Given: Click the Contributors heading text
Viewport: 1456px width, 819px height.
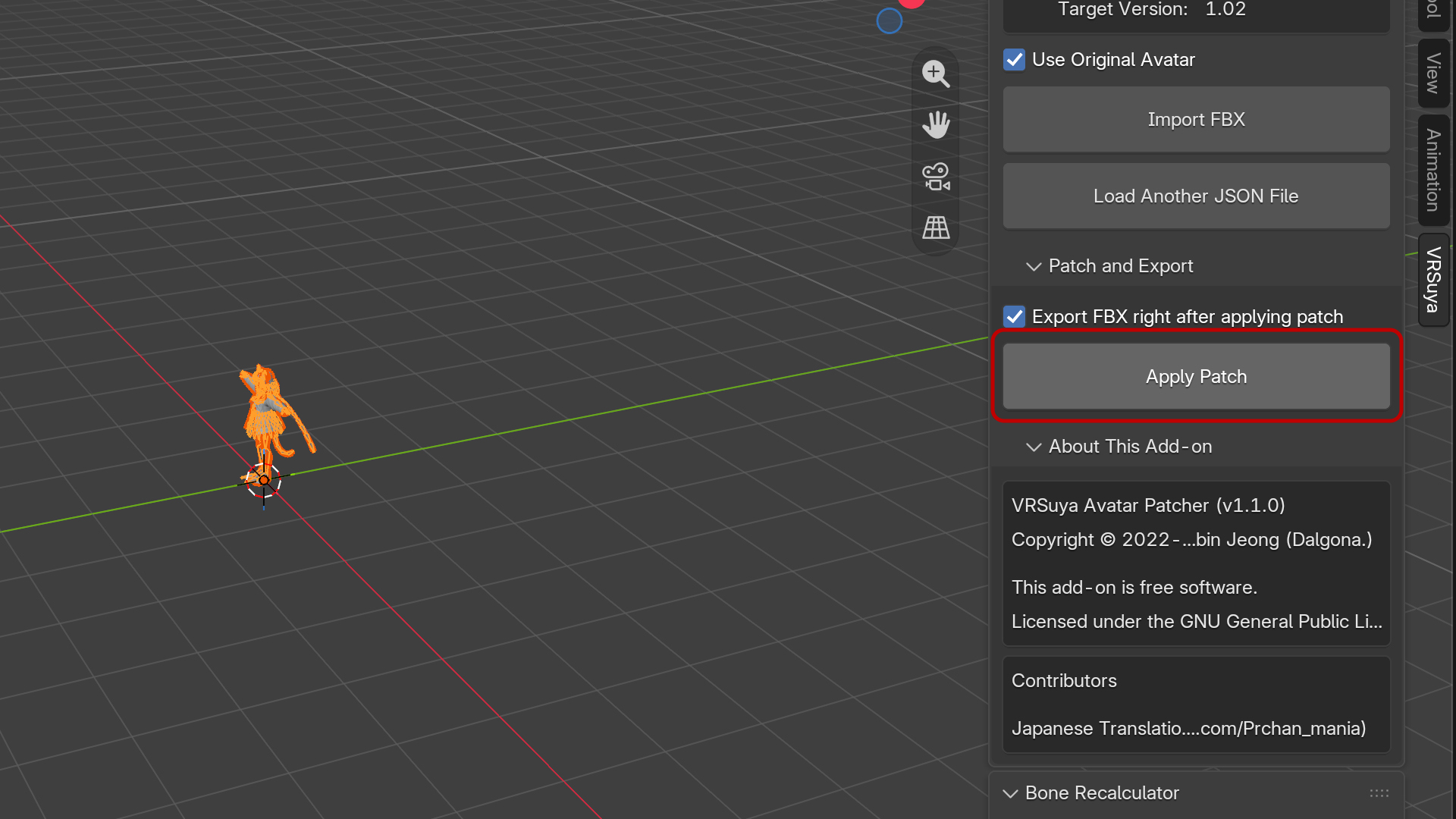Looking at the screenshot, I should [1064, 681].
